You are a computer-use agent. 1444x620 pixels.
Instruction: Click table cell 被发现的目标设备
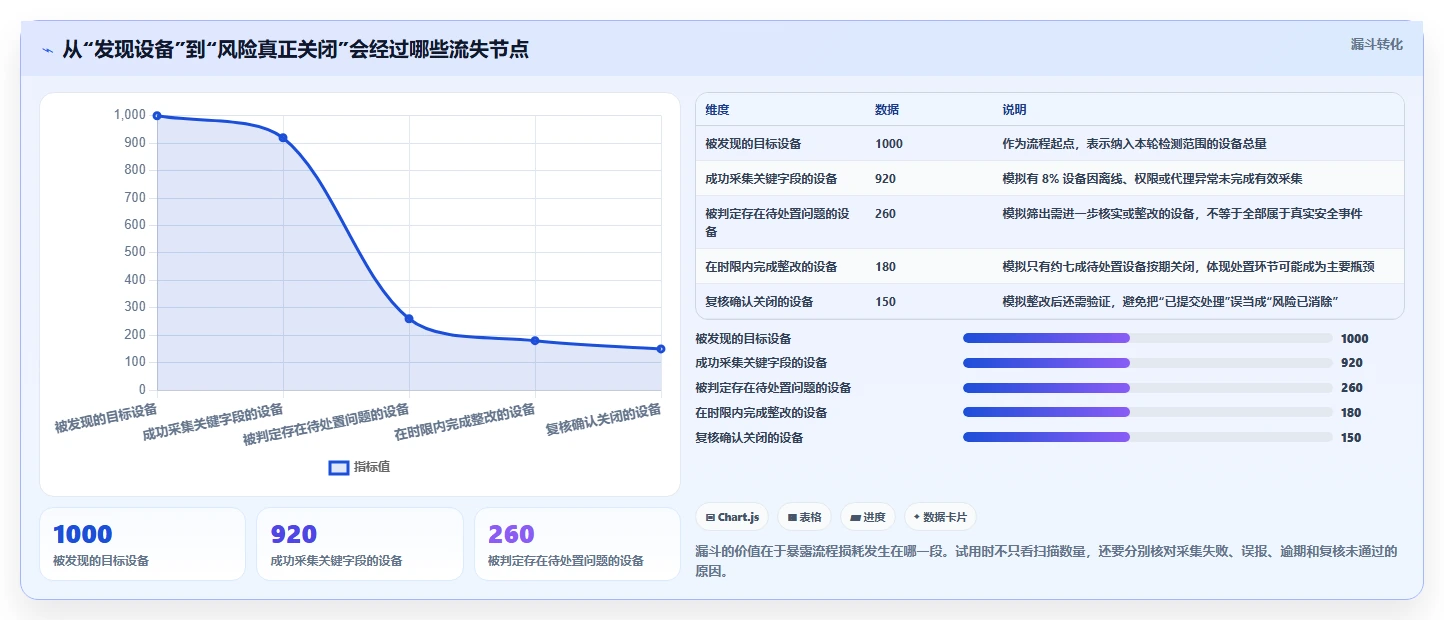753,144
